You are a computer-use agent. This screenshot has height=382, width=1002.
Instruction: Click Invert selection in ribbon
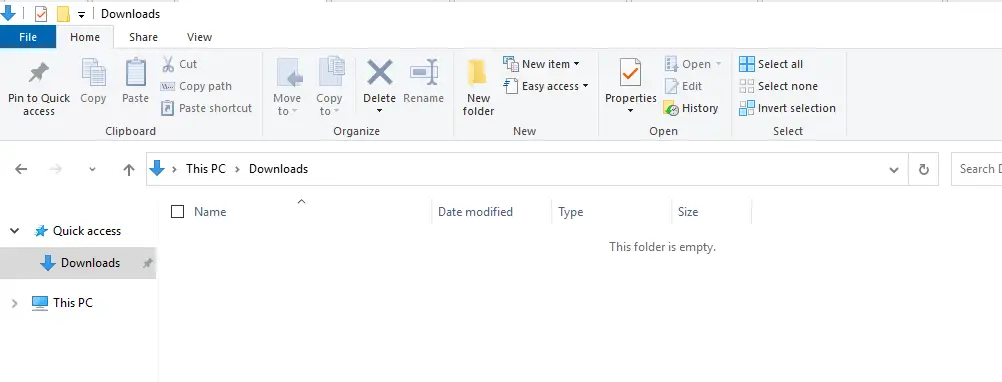pos(787,108)
